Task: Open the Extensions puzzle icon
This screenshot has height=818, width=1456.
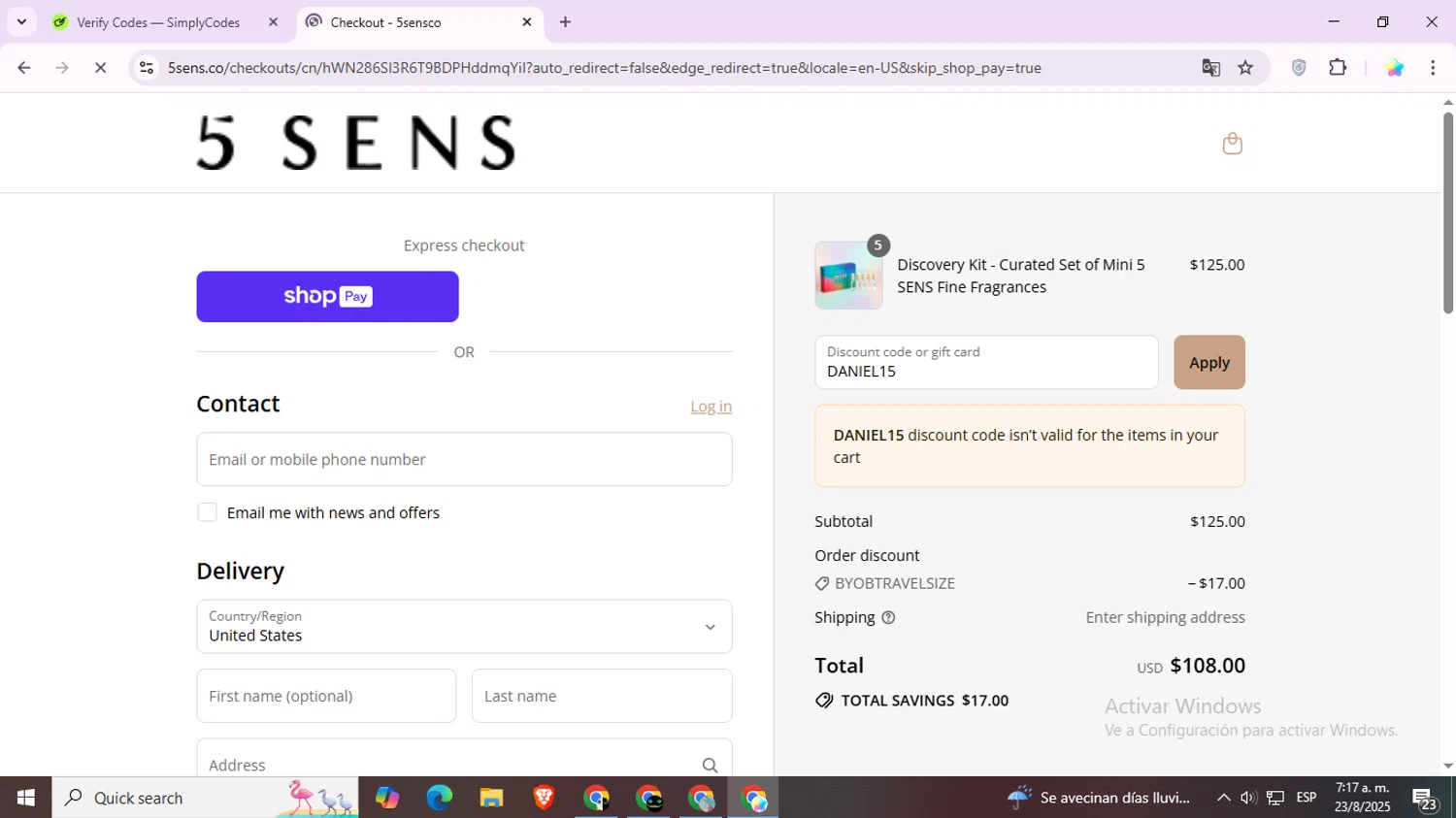Action: click(x=1338, y=68)
